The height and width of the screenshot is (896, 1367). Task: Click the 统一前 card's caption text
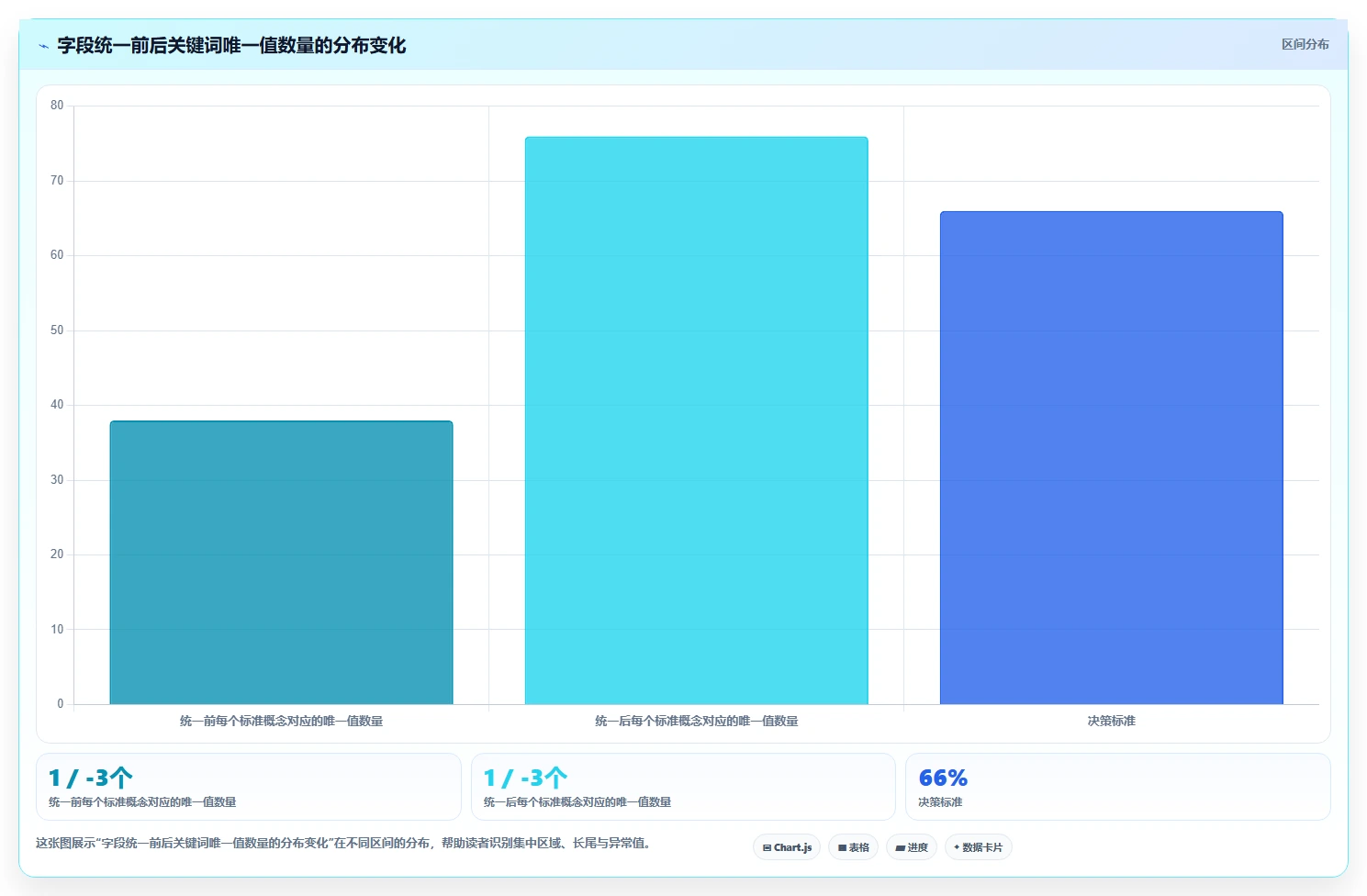point(142,802)
